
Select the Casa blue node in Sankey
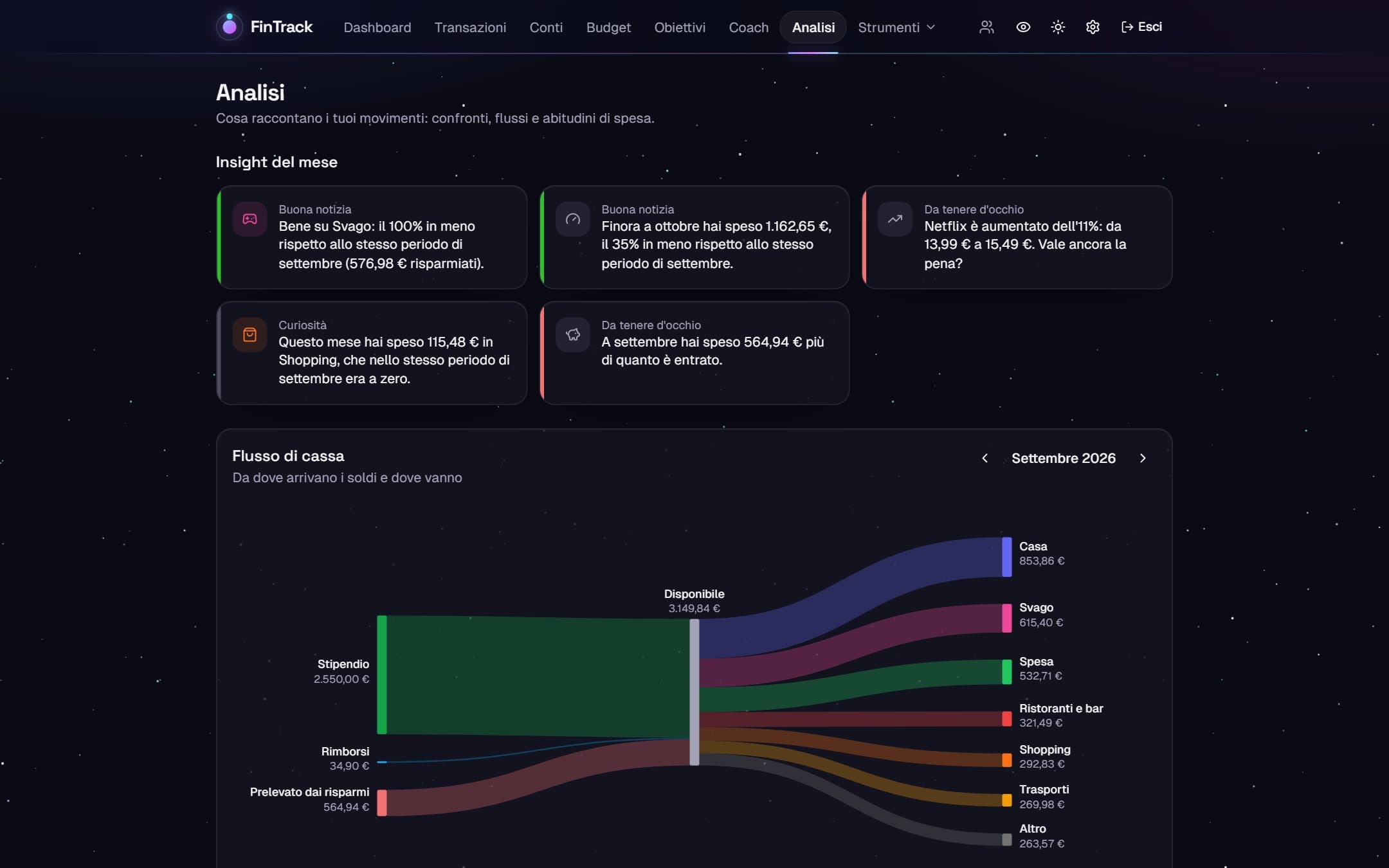[x=1007, y=557]
